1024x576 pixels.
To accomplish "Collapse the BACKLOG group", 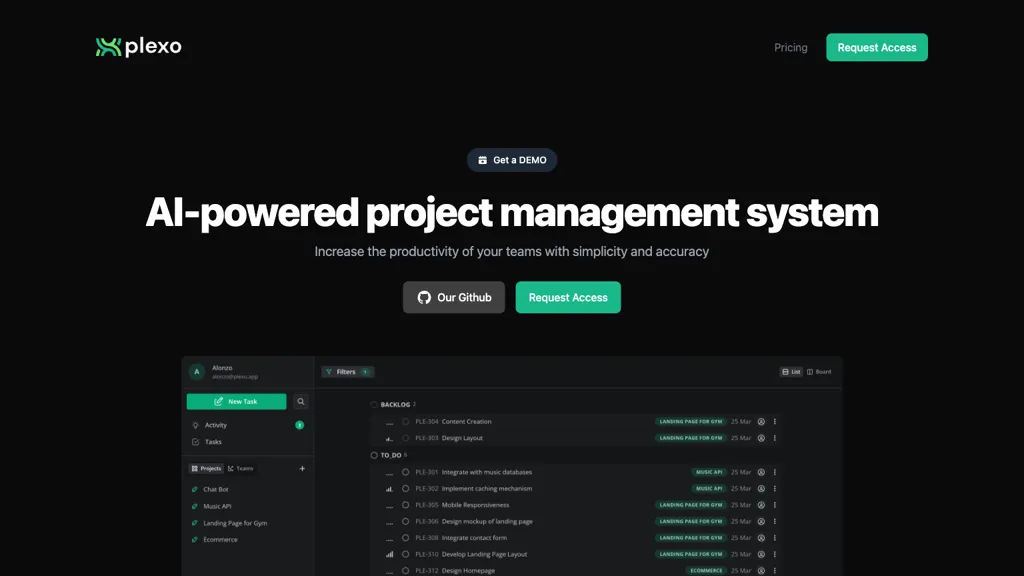I will [373, 404].
